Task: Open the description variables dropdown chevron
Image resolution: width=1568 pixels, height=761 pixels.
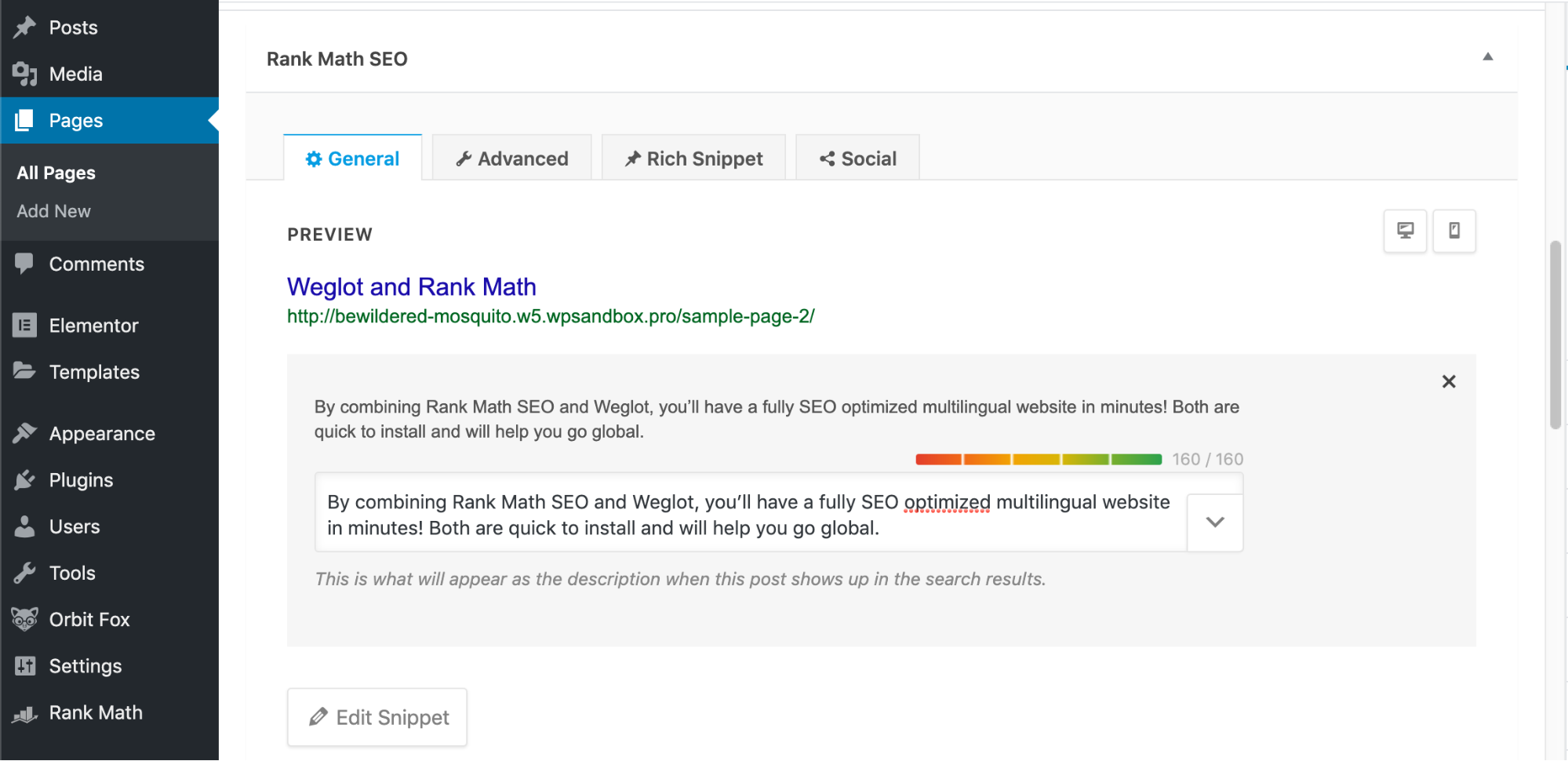Action: click(1214, 523)
